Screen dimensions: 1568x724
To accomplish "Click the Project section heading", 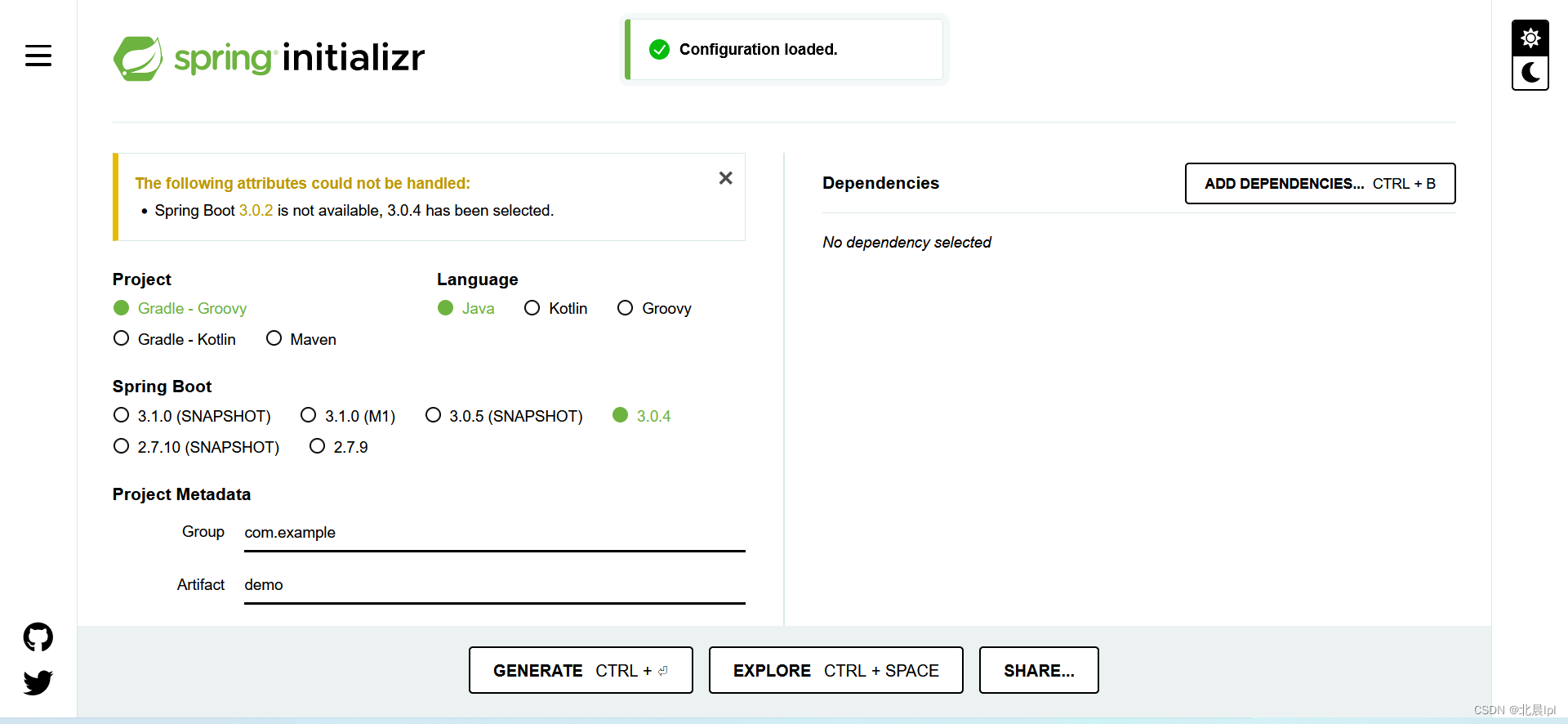I will point(141,279).
